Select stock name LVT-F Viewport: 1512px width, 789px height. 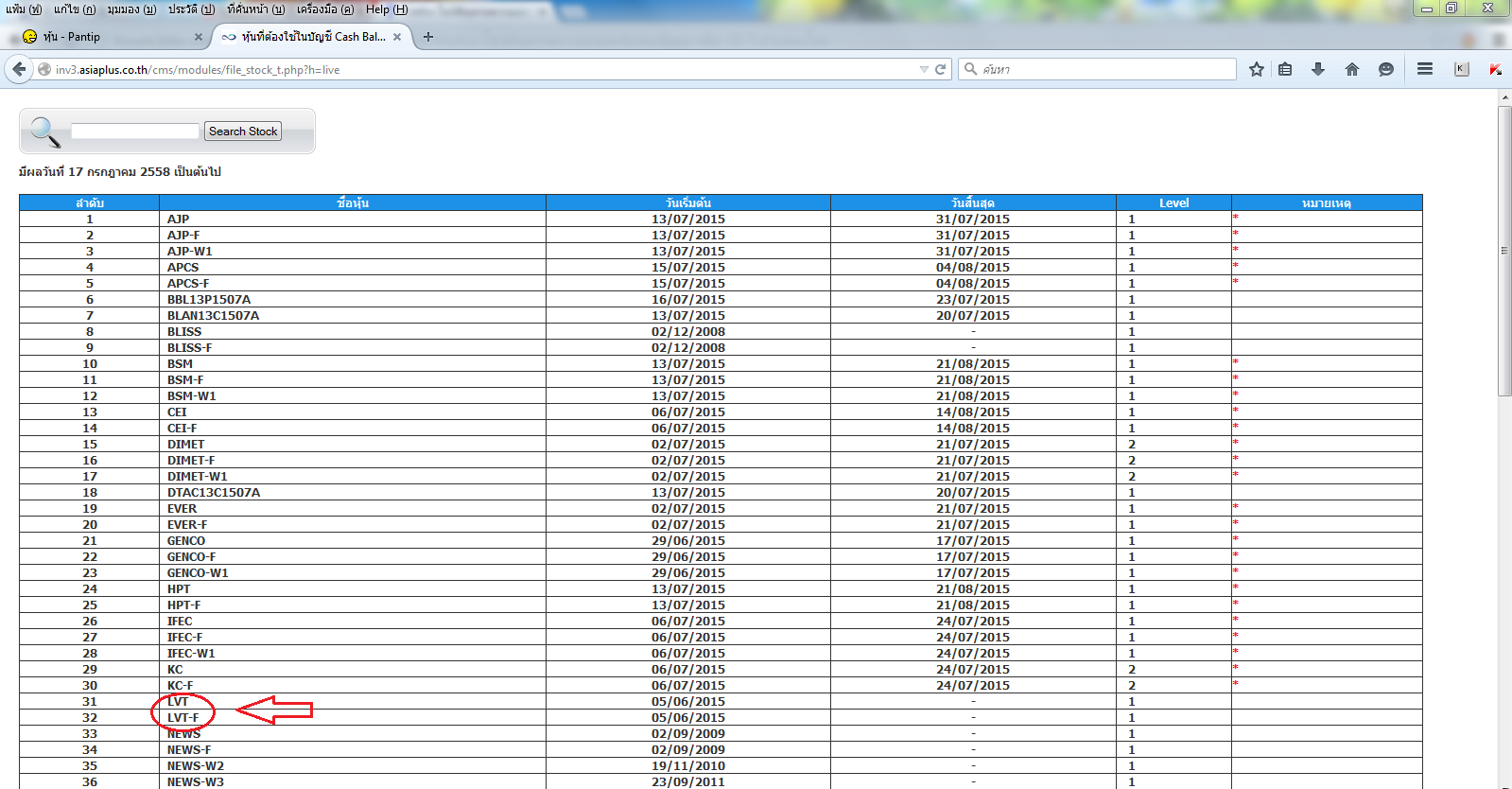(x=182, y=718)
